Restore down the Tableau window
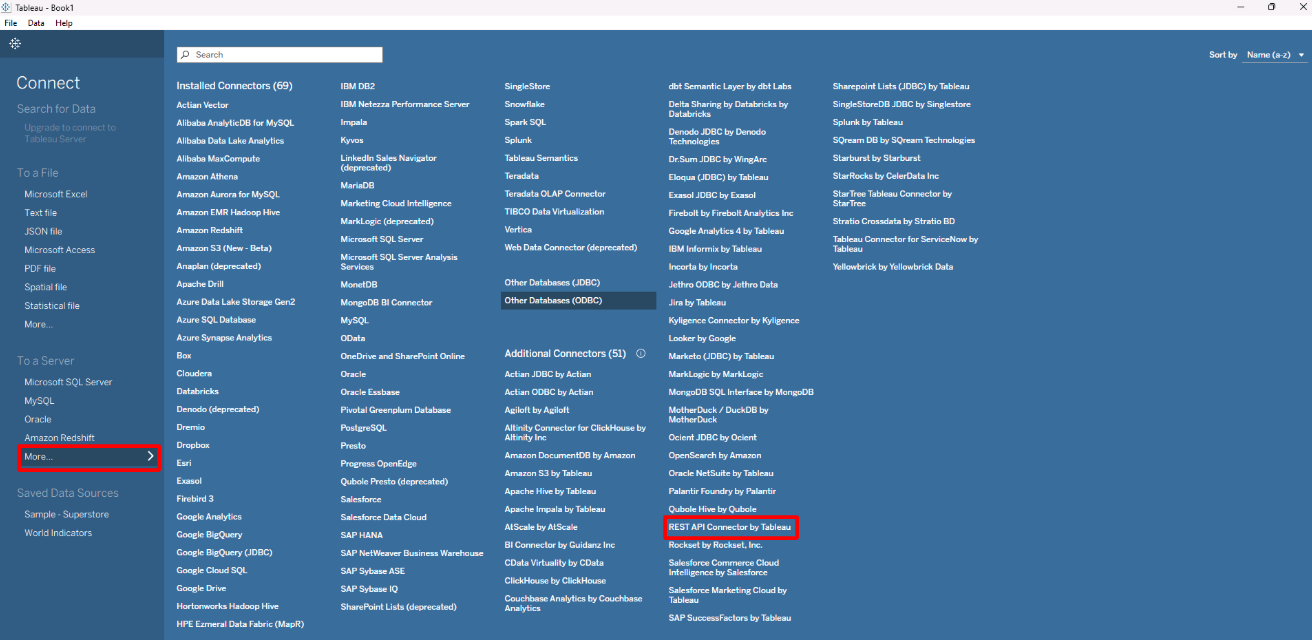Viewport: 1312px width, 640px height. 1271,7
